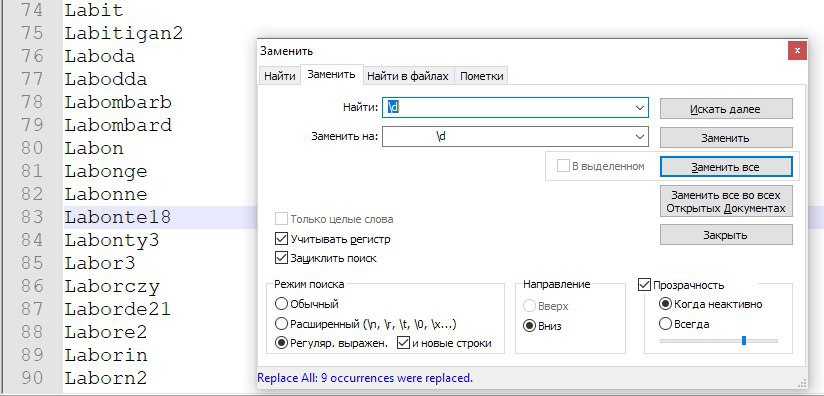Click the line Labit in the editor
The image size is (824, 396).
pos(94,10)
